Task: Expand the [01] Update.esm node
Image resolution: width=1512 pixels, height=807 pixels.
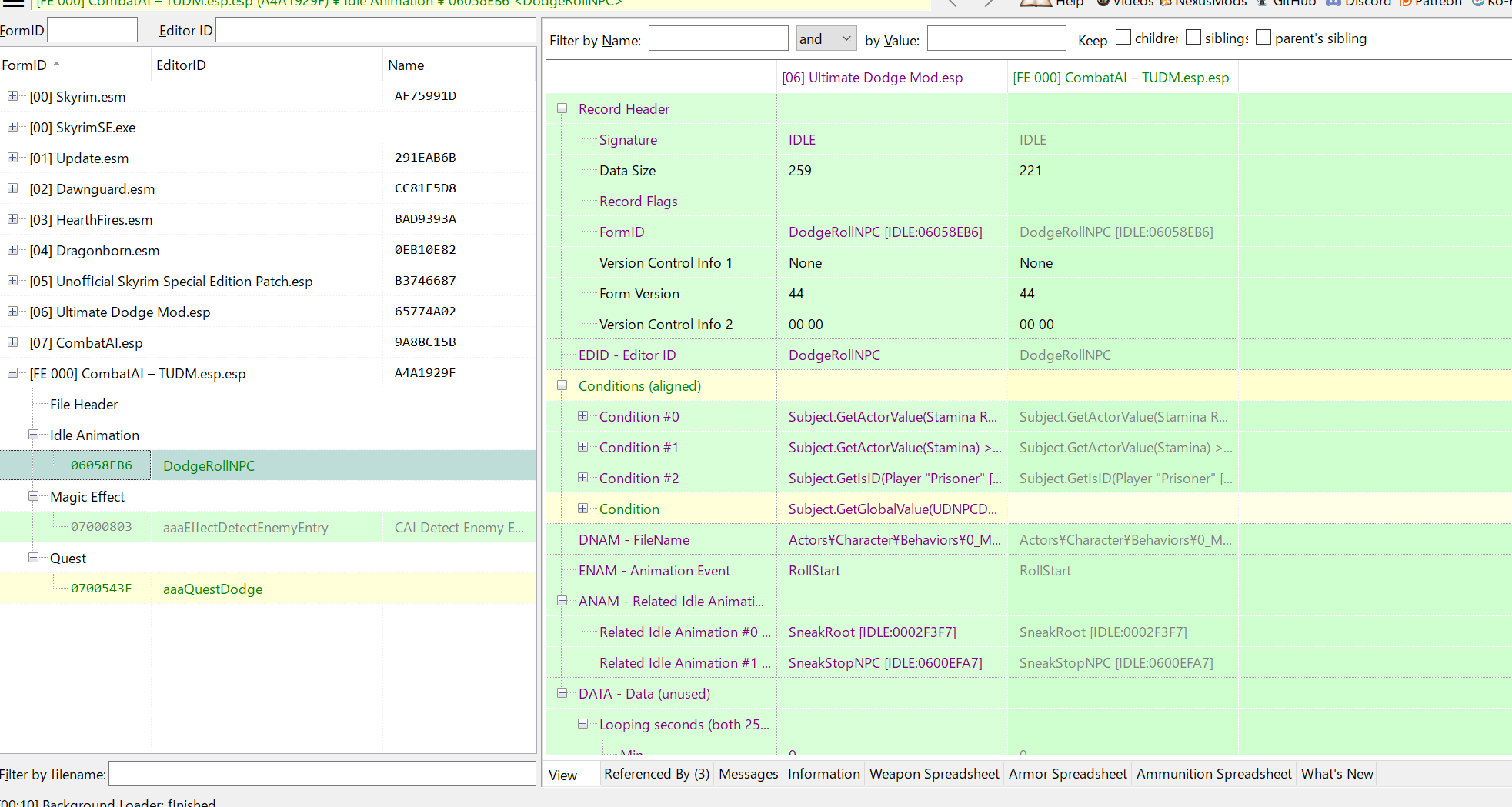Action: [12, 158]
